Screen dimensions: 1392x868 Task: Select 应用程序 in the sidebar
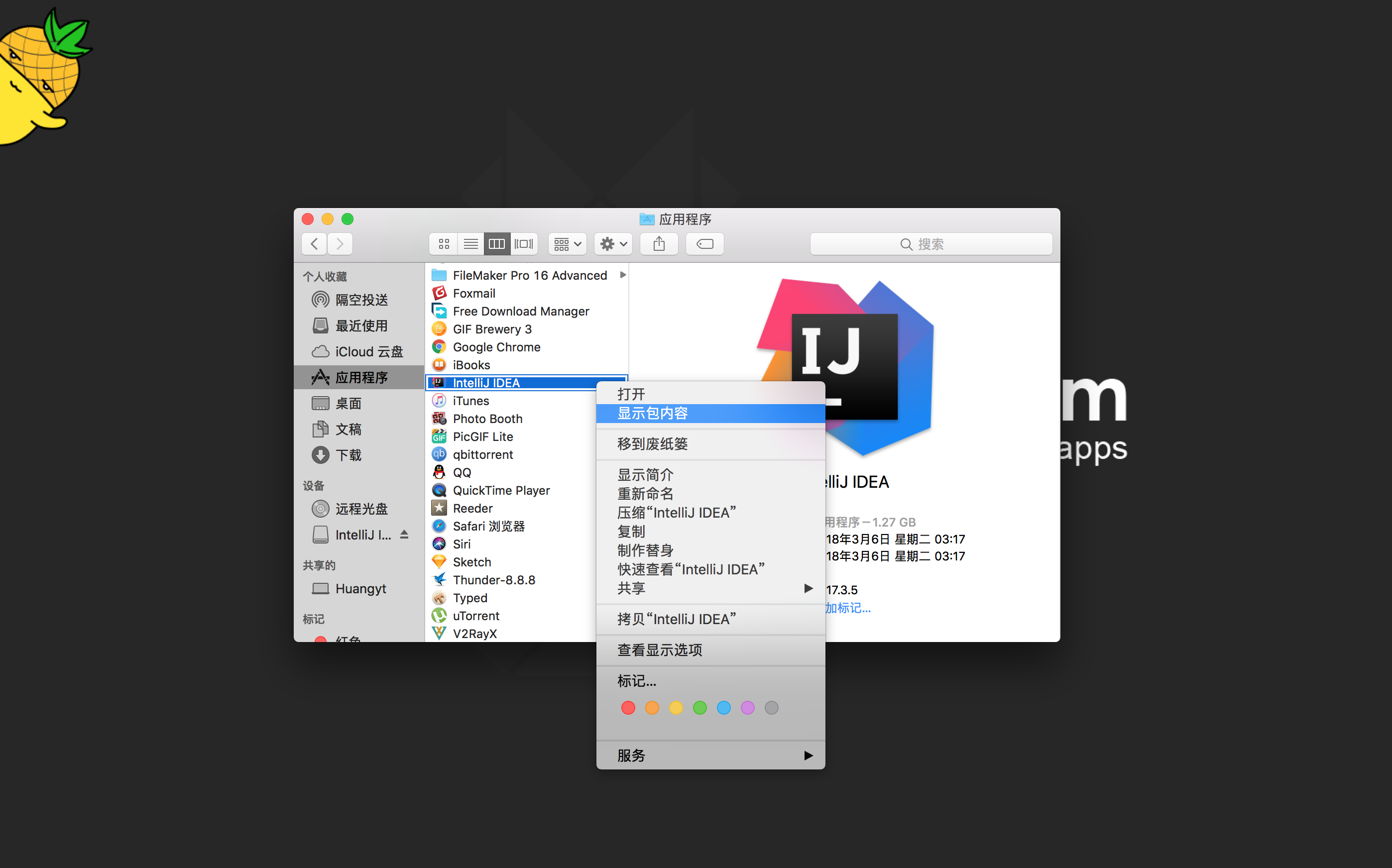pos(359,377)
